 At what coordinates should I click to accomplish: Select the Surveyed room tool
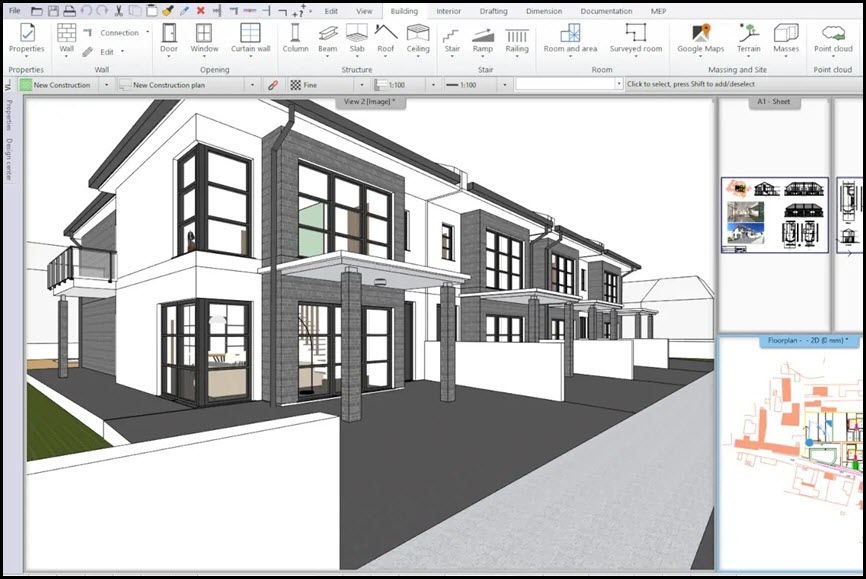pos(636,39)
